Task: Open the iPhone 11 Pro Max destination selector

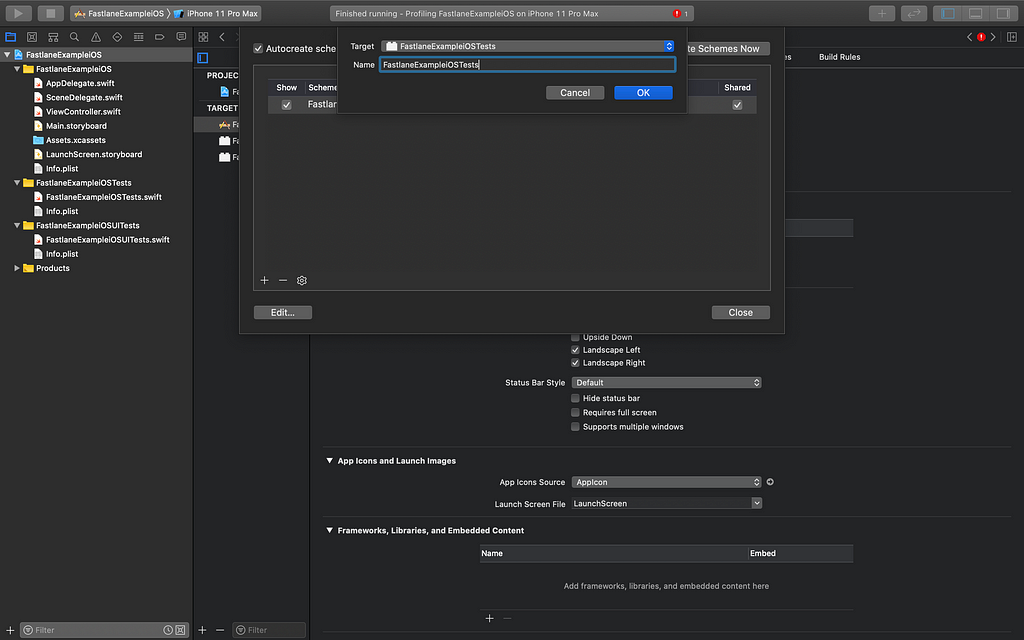Action: point(216,13)
